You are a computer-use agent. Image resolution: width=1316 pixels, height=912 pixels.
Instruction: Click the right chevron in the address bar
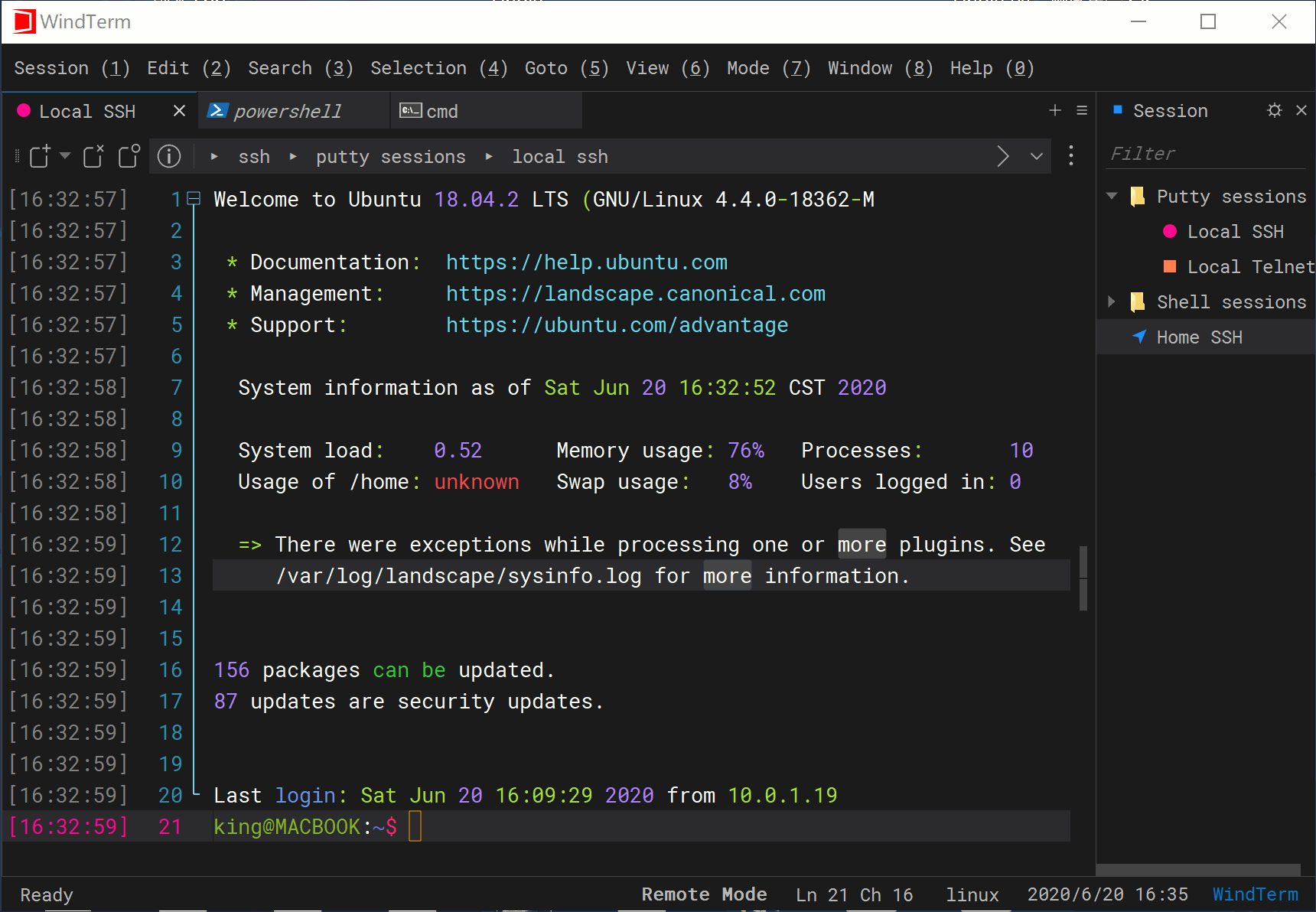[1003, 157]
